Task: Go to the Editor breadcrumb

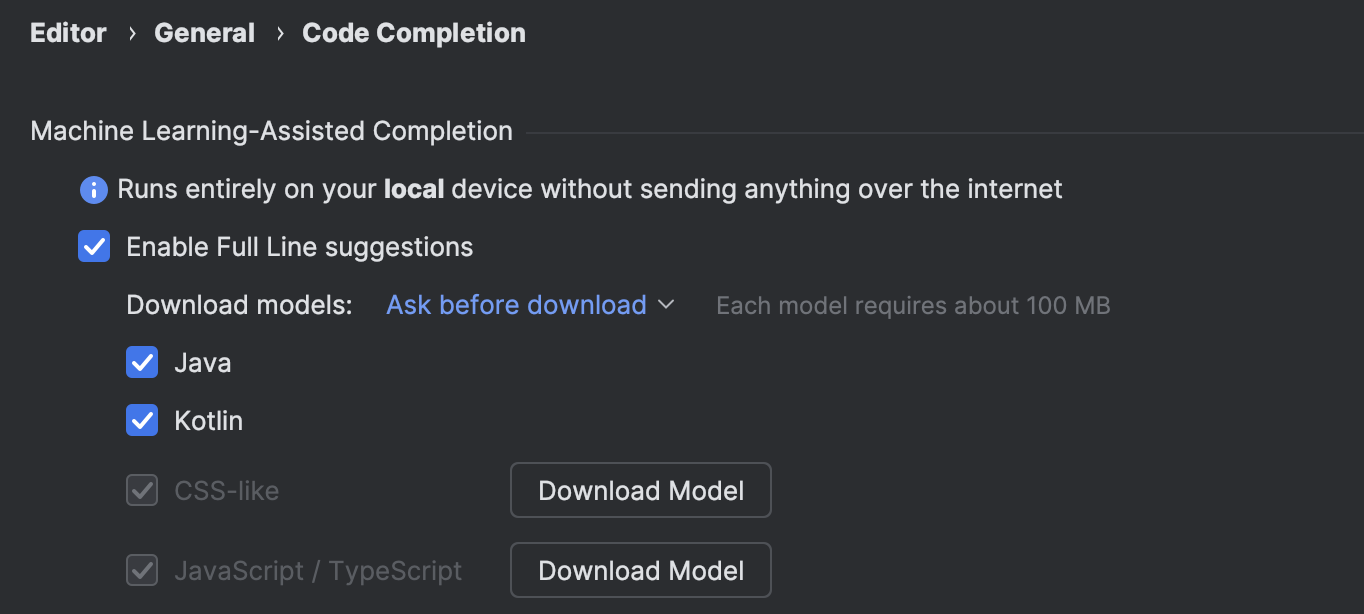Action: pos(68,33)
